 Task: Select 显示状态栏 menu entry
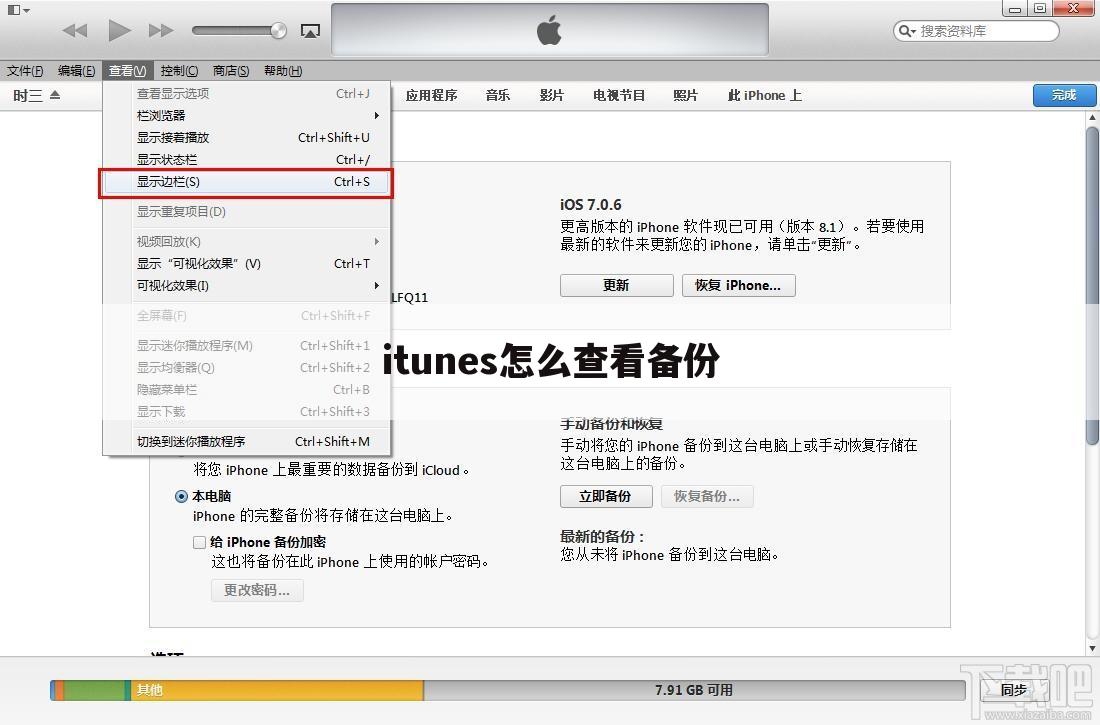coord(247,159)
